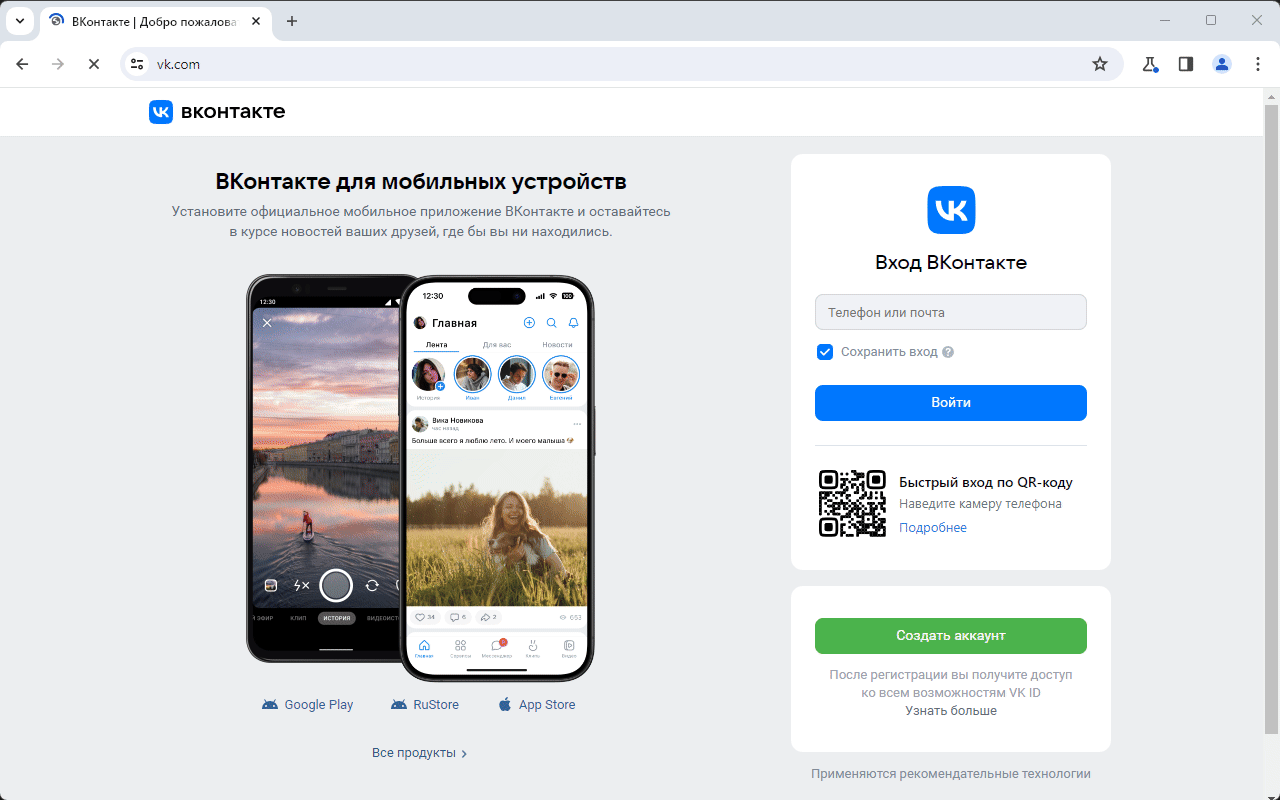The image size is (1280, 800).
Task: Open the Chrome Labs flask icon
Action: [x=1150, y=64]
